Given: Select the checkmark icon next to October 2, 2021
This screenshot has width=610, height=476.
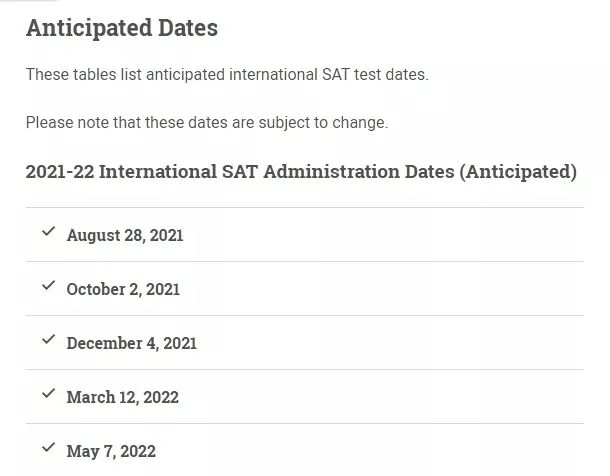Looking at the screenshot, I should [x=49, y=285].
